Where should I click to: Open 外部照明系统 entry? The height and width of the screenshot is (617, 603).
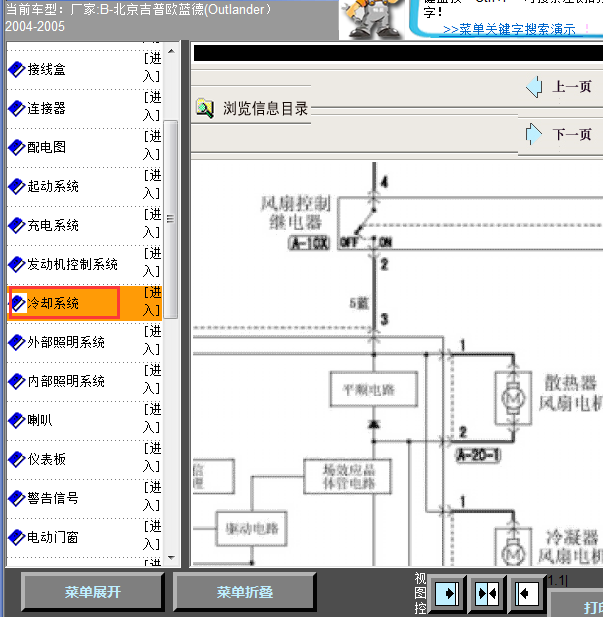tap(66, 342)
